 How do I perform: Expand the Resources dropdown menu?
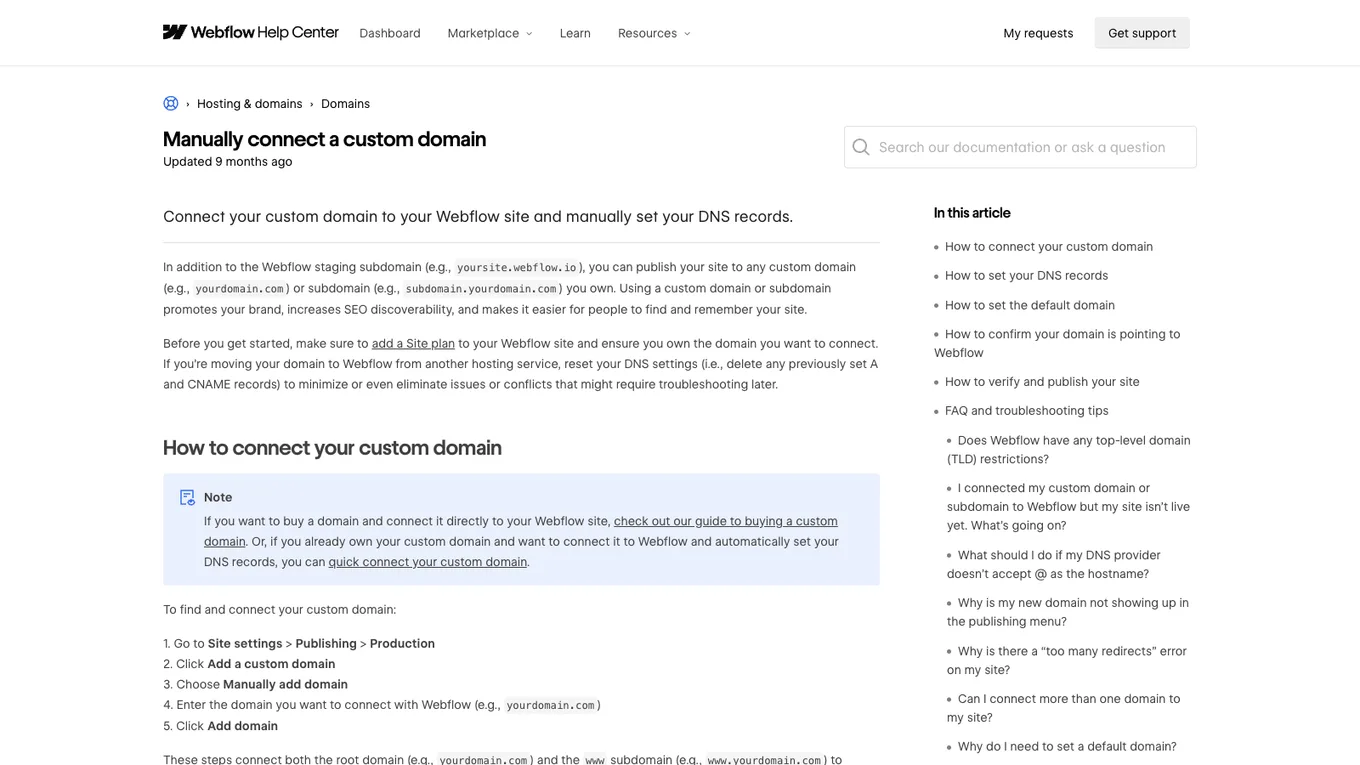click(654, 33)
